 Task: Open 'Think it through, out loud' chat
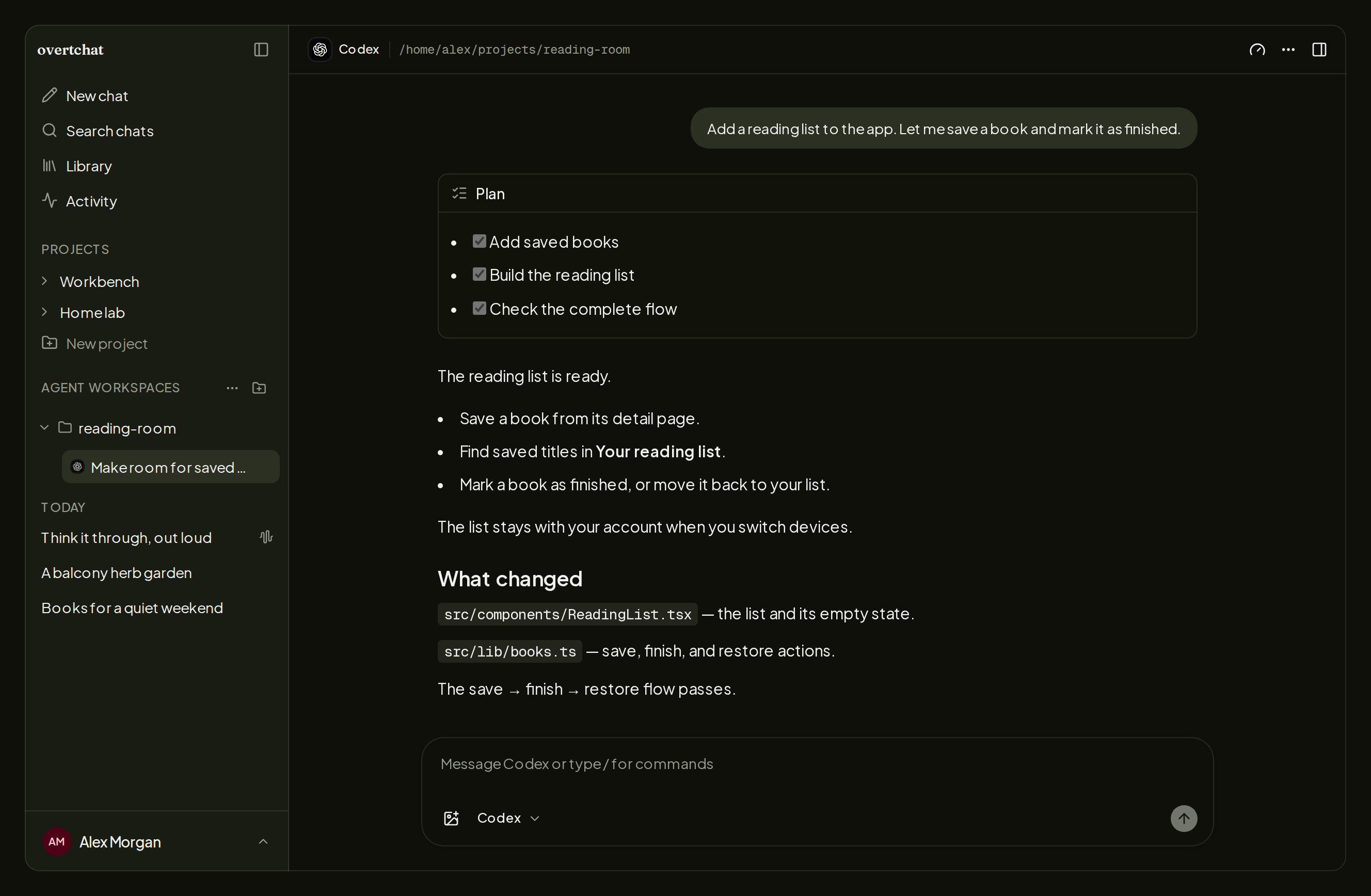[157, 538]
